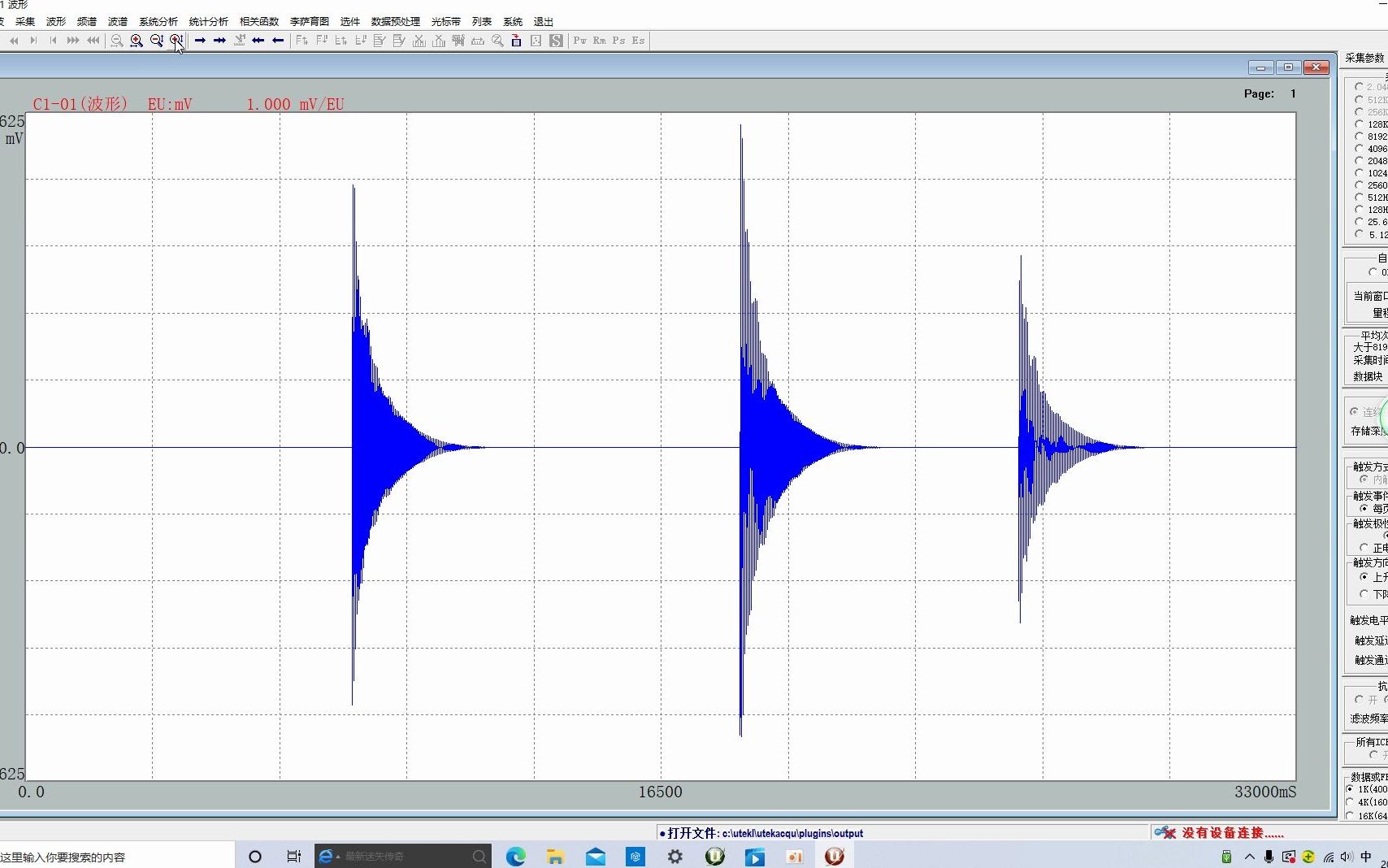Open the 相关函数 menu
This screenshot has height=868, width=1388.
pyautogui.click(x=259, y=21)
